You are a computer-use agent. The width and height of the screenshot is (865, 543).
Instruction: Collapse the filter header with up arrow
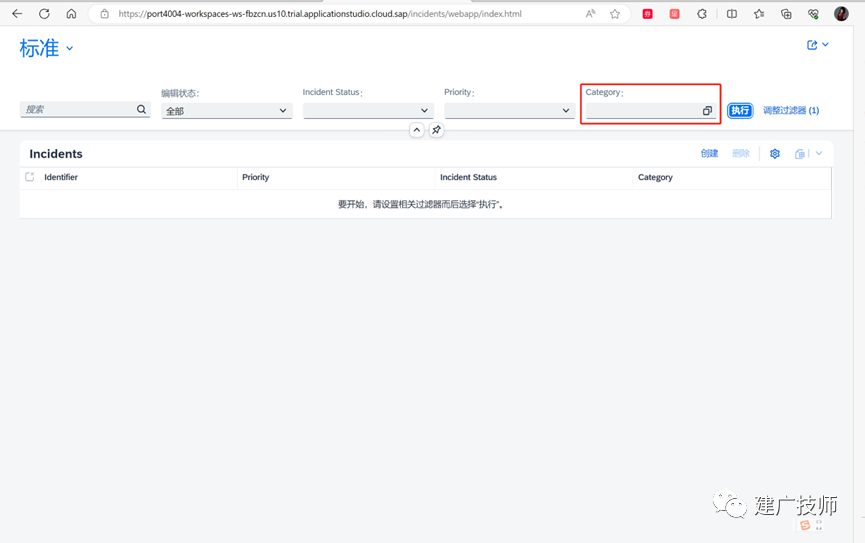(417, 130)
